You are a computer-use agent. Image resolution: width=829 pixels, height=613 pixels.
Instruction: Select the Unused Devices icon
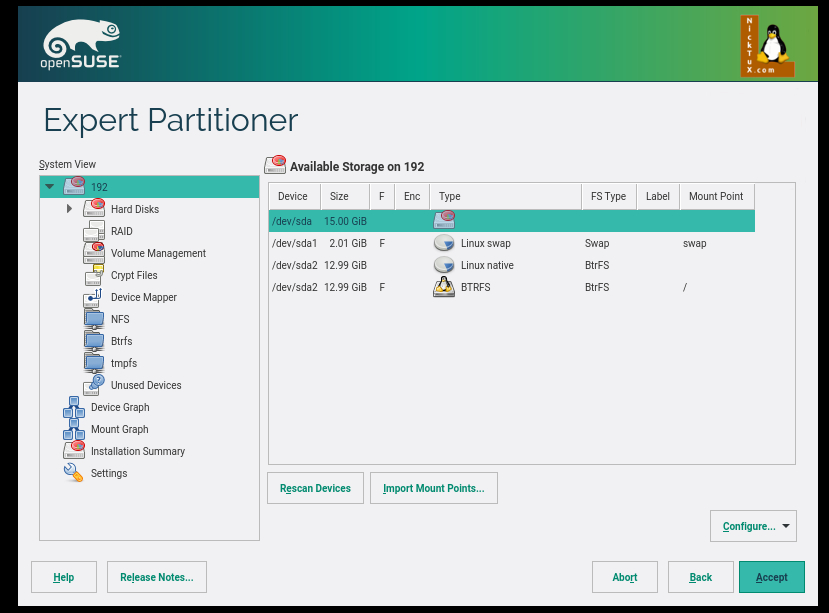pos(94,386)
